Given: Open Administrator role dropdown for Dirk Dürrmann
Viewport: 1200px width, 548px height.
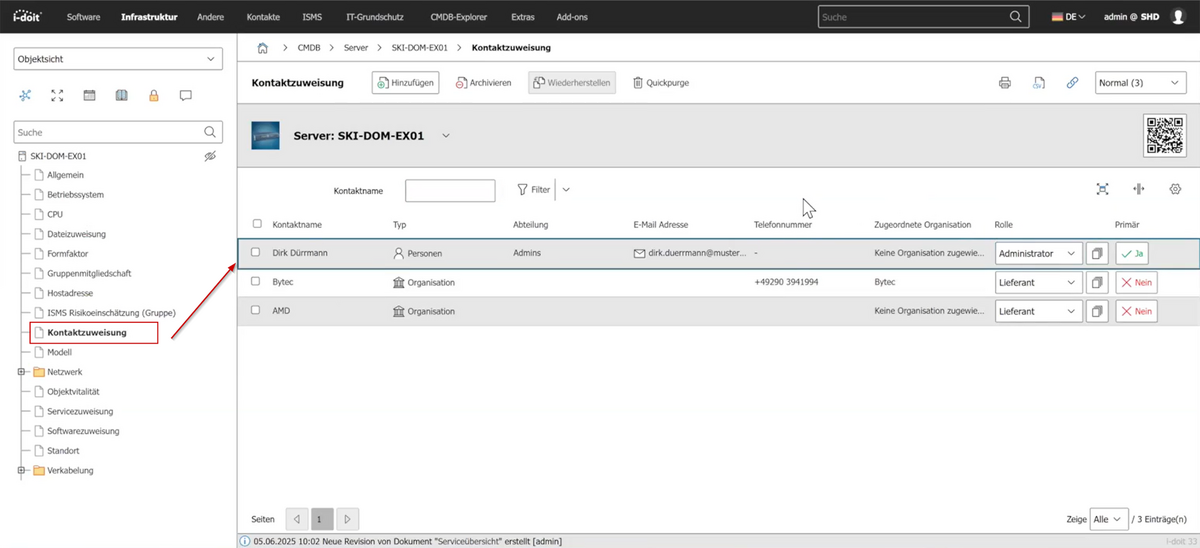Looking at the screenshot, I should (x=1039, y=254).
